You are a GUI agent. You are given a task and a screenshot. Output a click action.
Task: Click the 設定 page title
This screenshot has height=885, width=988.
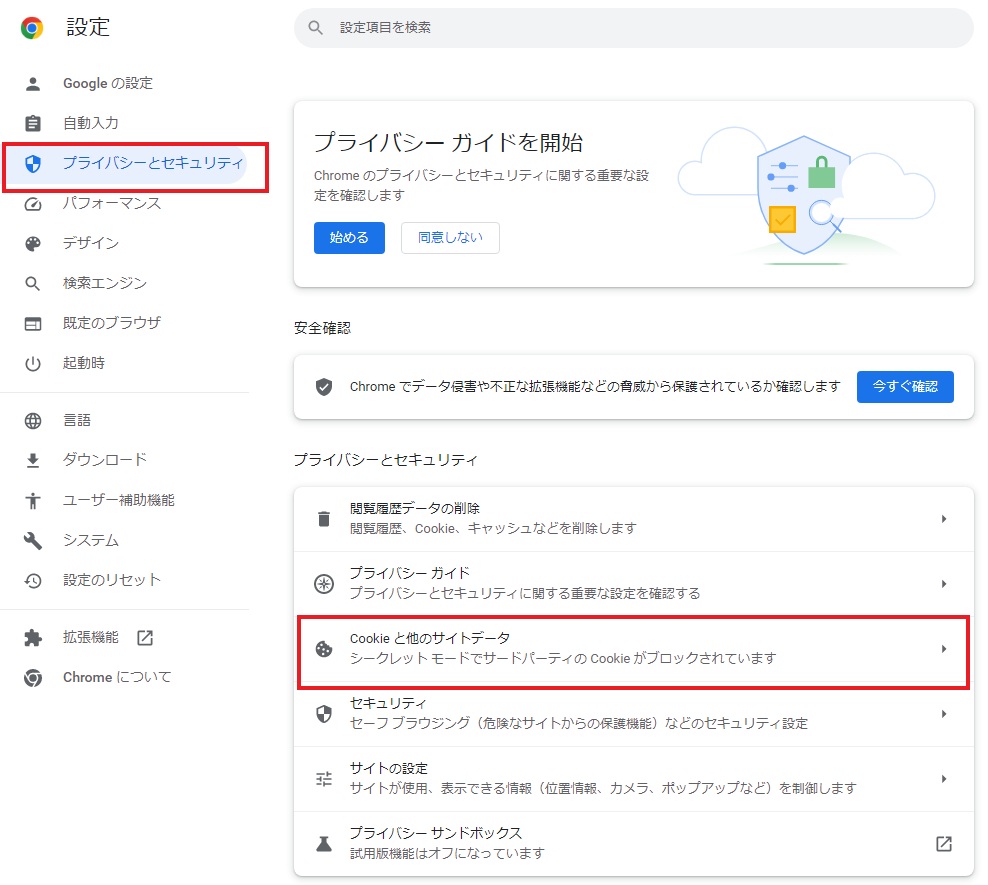tap(88, 28)
